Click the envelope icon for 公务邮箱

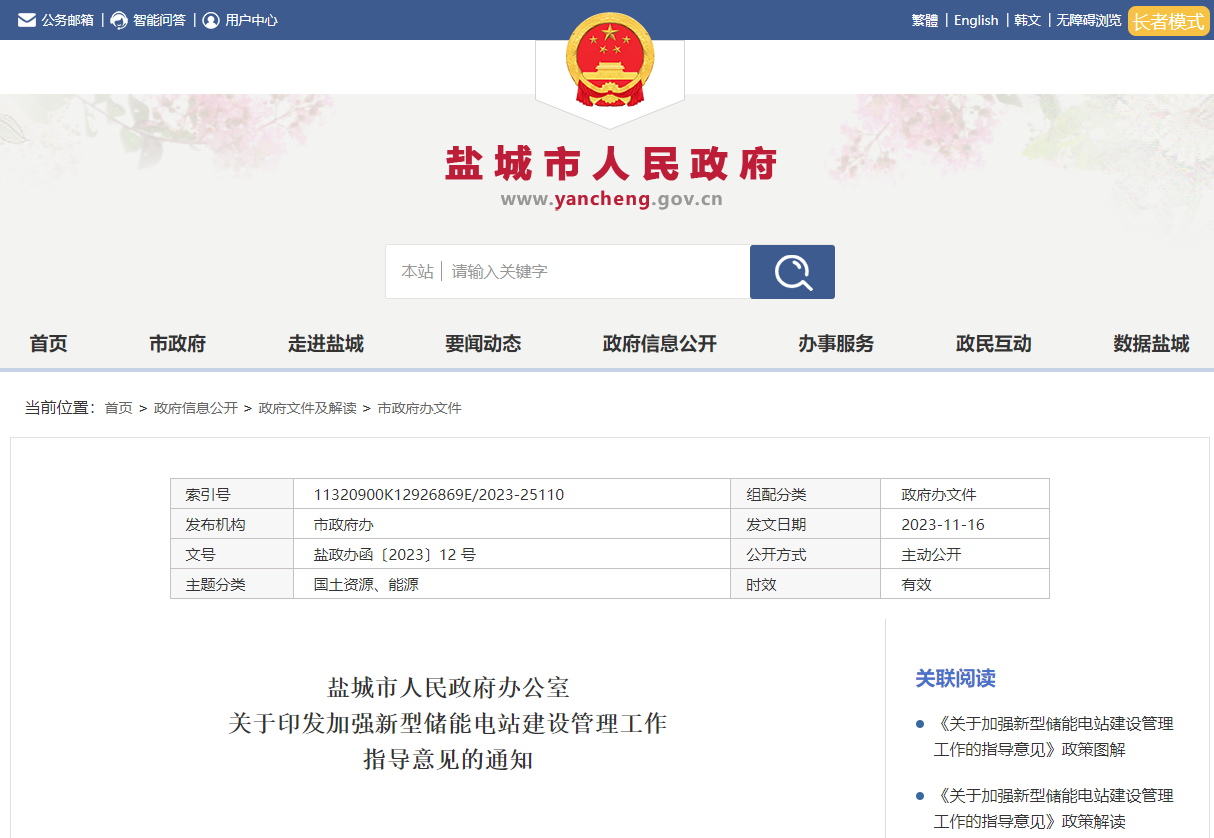tap(27, 20)
